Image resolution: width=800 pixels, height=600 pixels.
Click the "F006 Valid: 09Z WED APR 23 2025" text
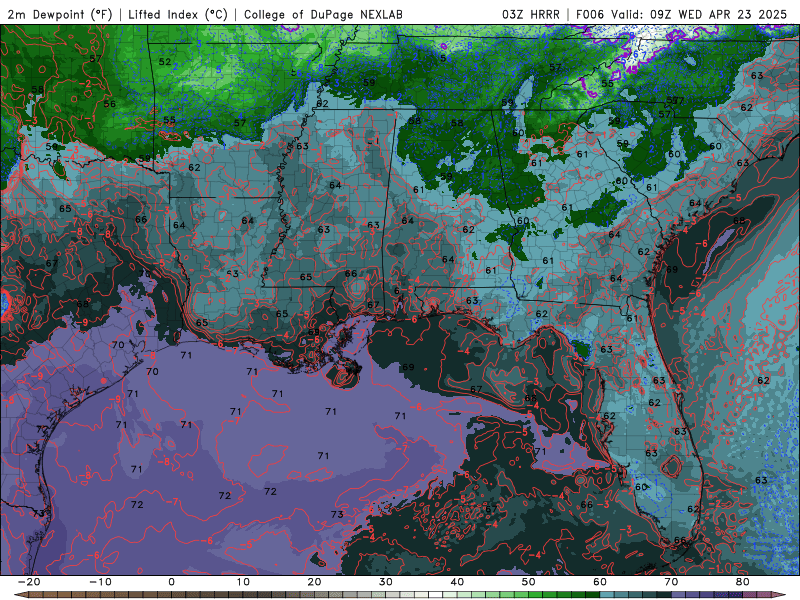point(682,14)
